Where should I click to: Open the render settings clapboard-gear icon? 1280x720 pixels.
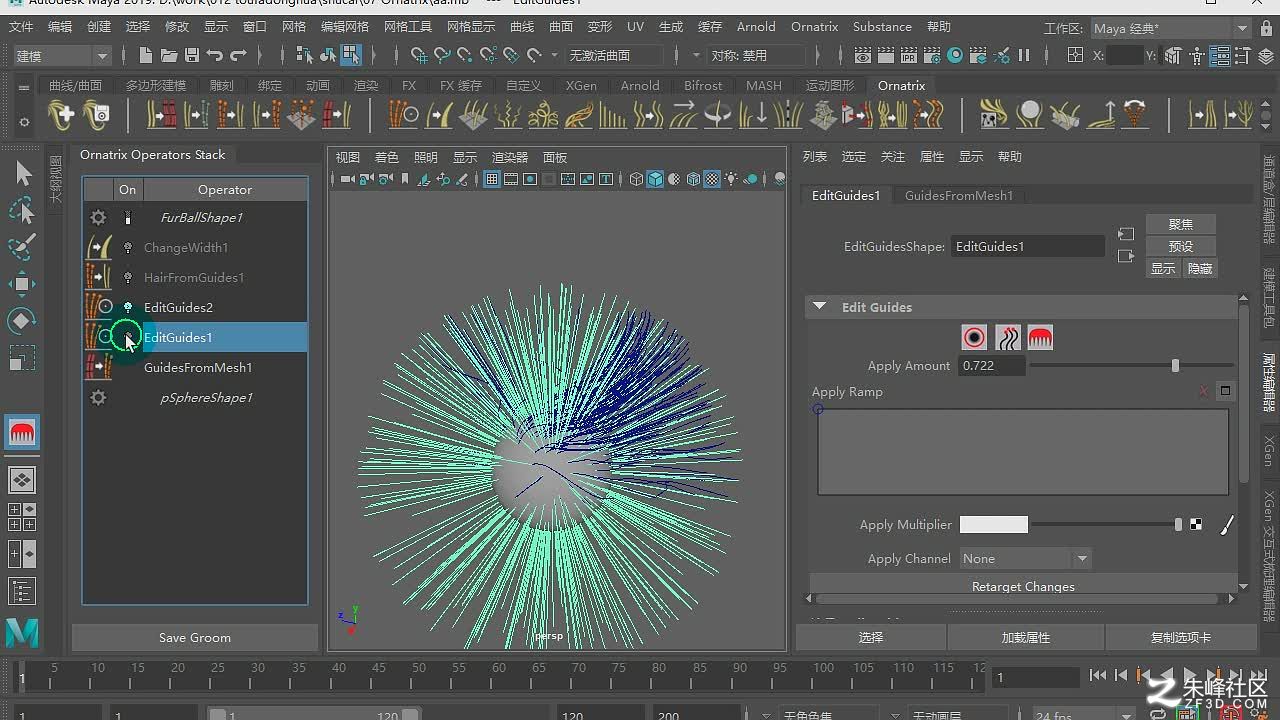point(932,56)
